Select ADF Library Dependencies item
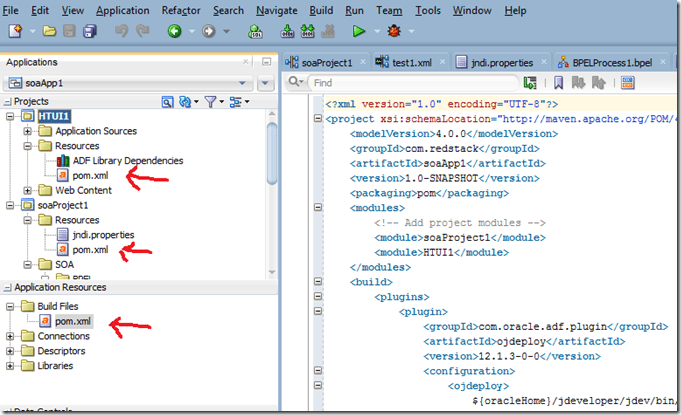The height and width of the screenshot is (415, 681). click(127, 161)
